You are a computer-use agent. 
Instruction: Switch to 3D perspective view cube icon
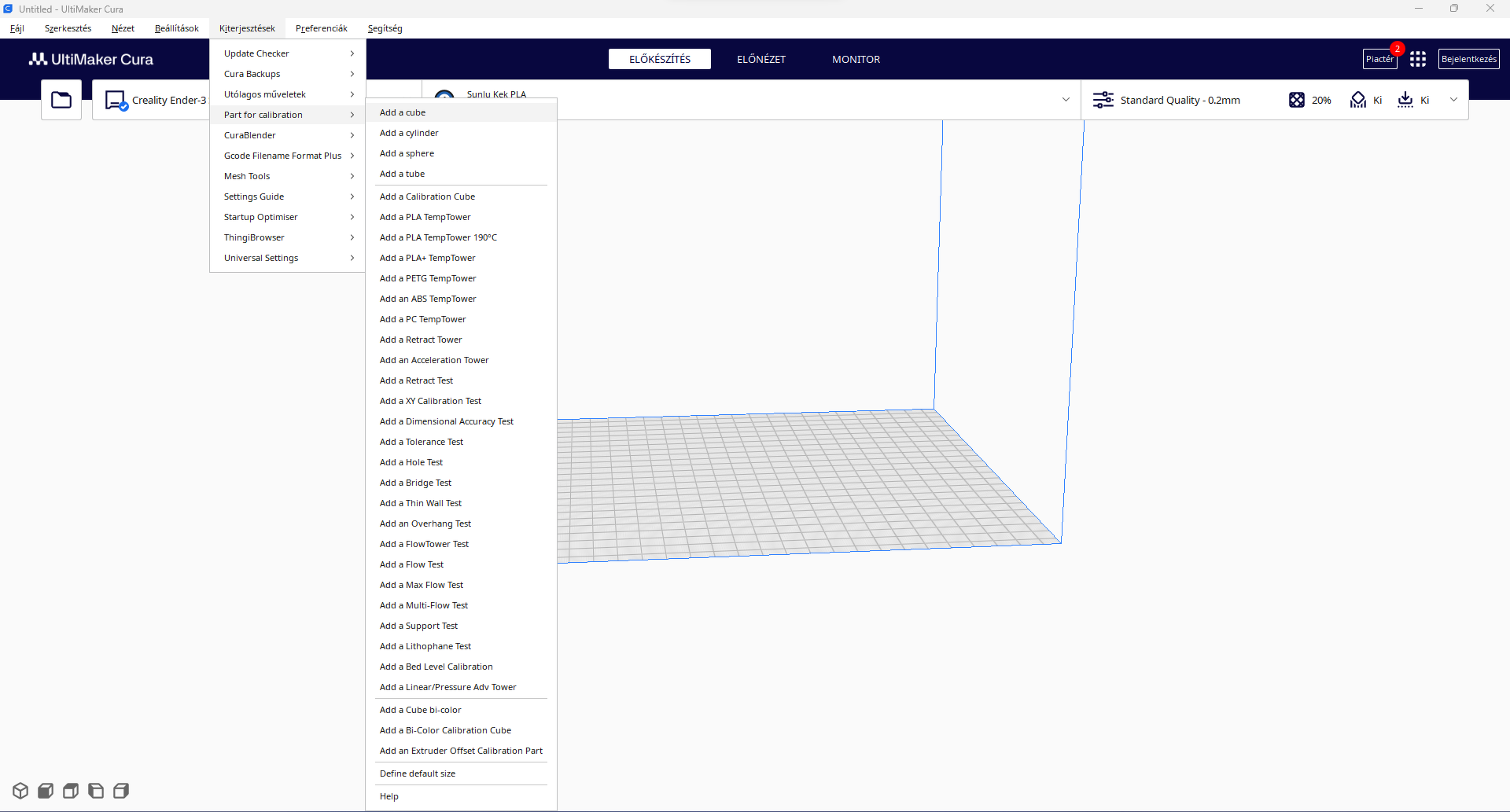[x=20, y=791]
